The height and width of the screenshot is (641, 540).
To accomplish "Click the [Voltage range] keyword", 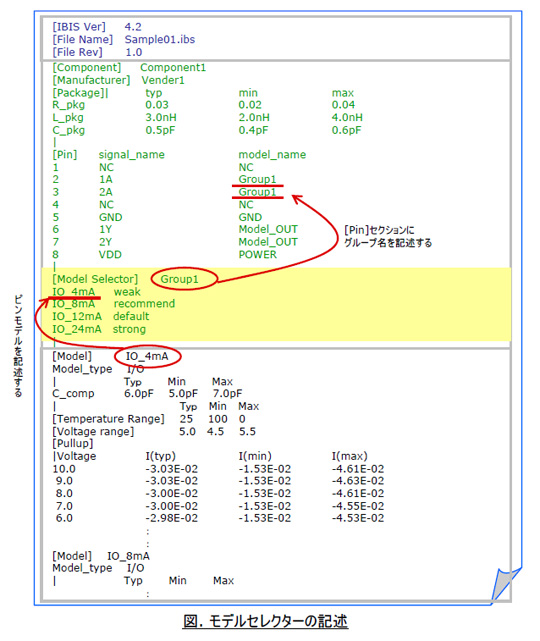I will tap(93, 432).
